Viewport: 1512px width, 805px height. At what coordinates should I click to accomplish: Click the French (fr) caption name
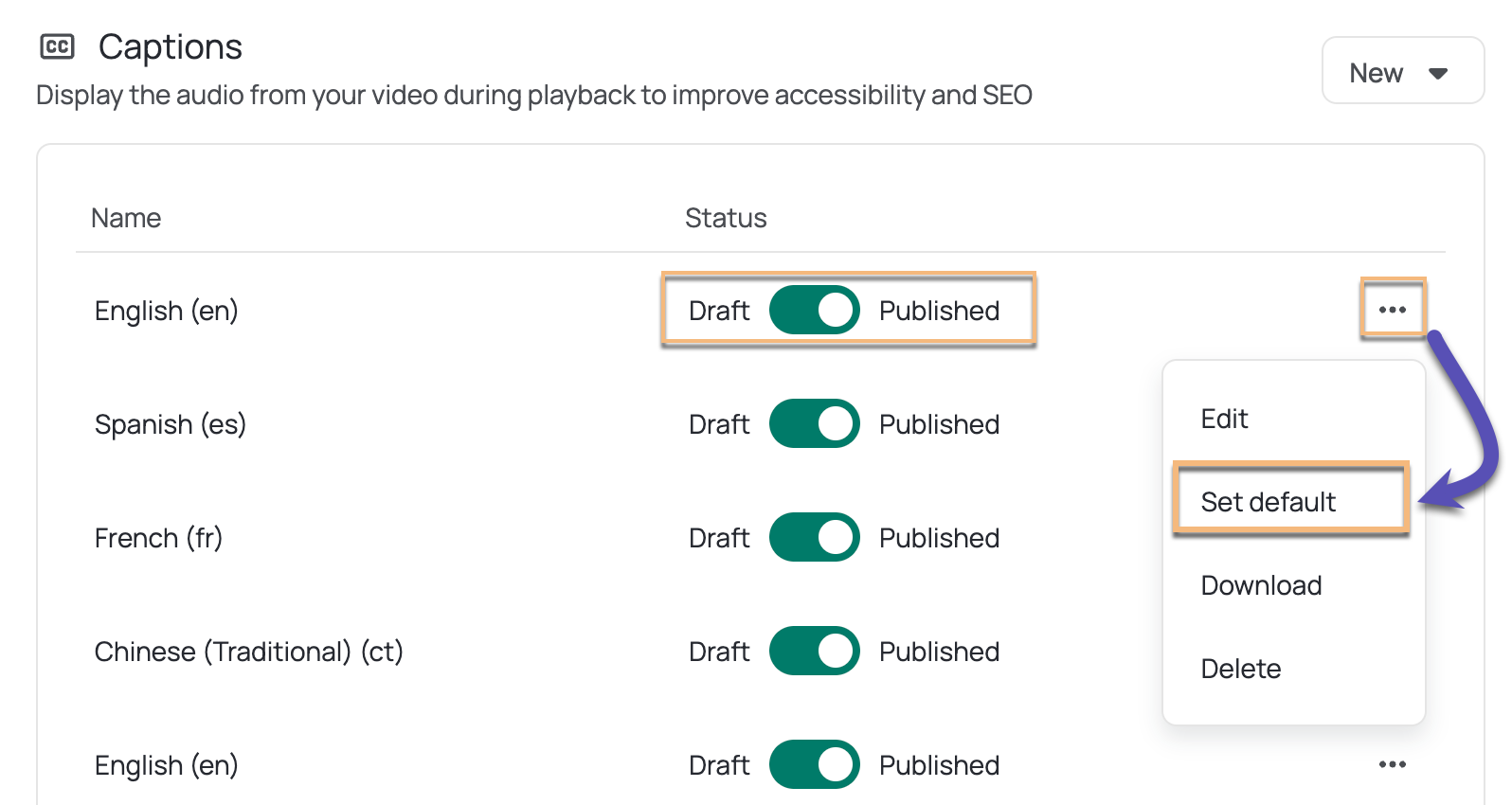click(158, 538)
